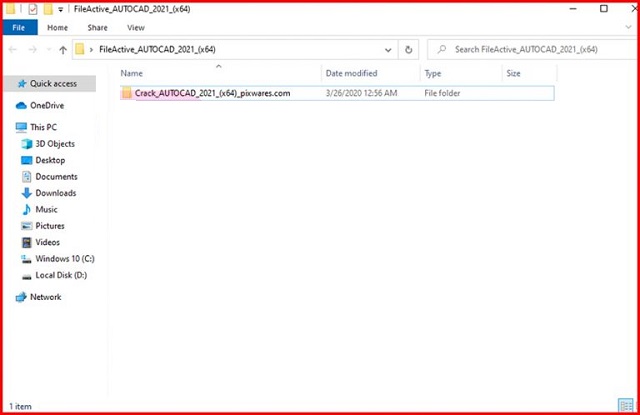Select This PC in navigation pane
Image resolution: width=640 pixels, height=415 pixels.
pos(43,127)
